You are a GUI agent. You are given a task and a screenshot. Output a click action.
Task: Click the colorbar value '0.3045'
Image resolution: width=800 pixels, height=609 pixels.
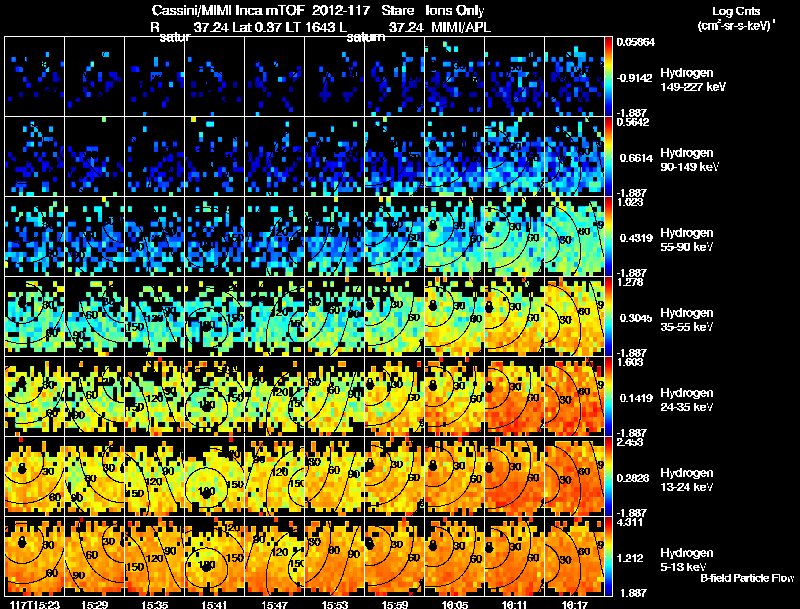point(636,318)
